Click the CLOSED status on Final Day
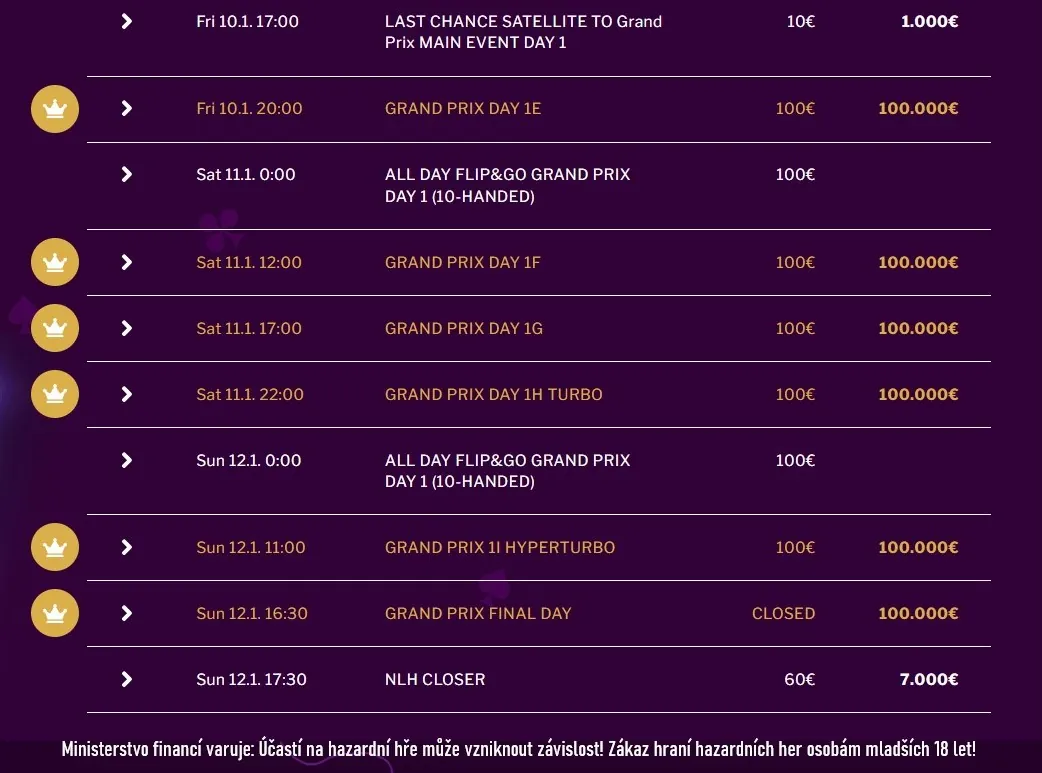 (783, 613)
